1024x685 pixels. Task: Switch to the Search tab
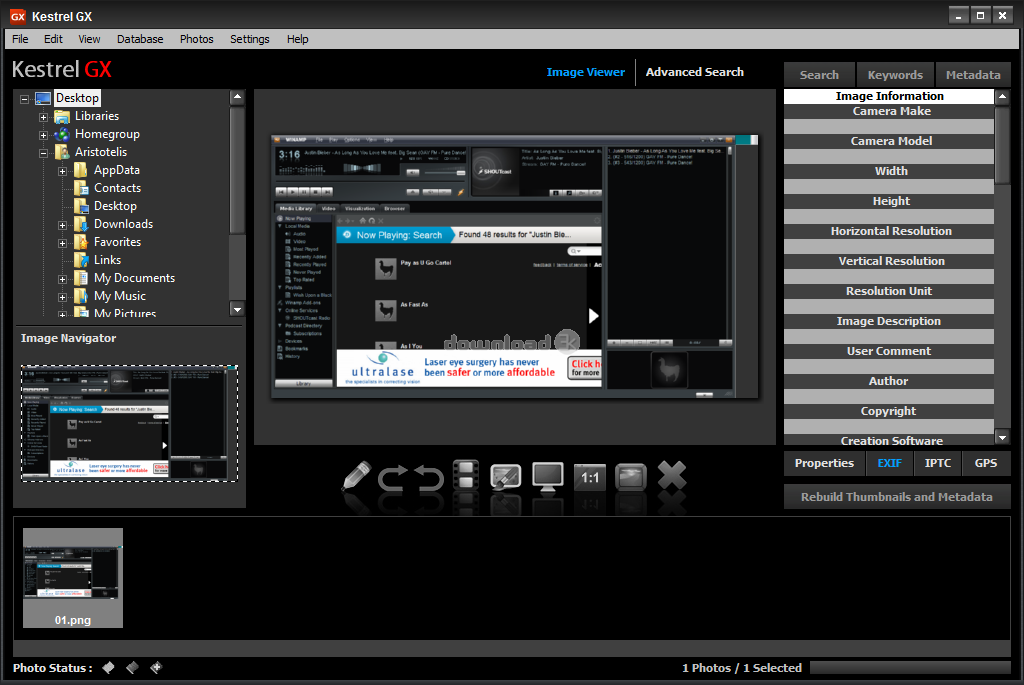[819, 75]
